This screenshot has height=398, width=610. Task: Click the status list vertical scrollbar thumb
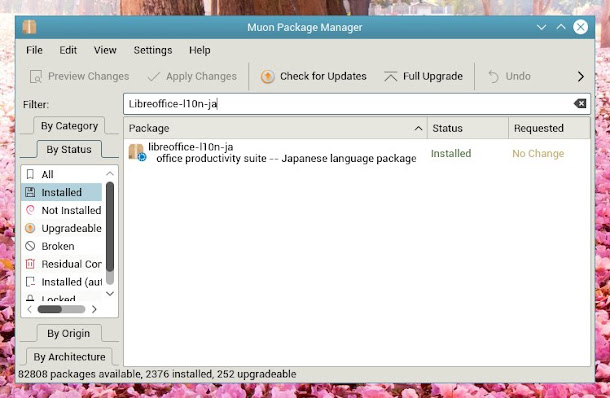110,226
